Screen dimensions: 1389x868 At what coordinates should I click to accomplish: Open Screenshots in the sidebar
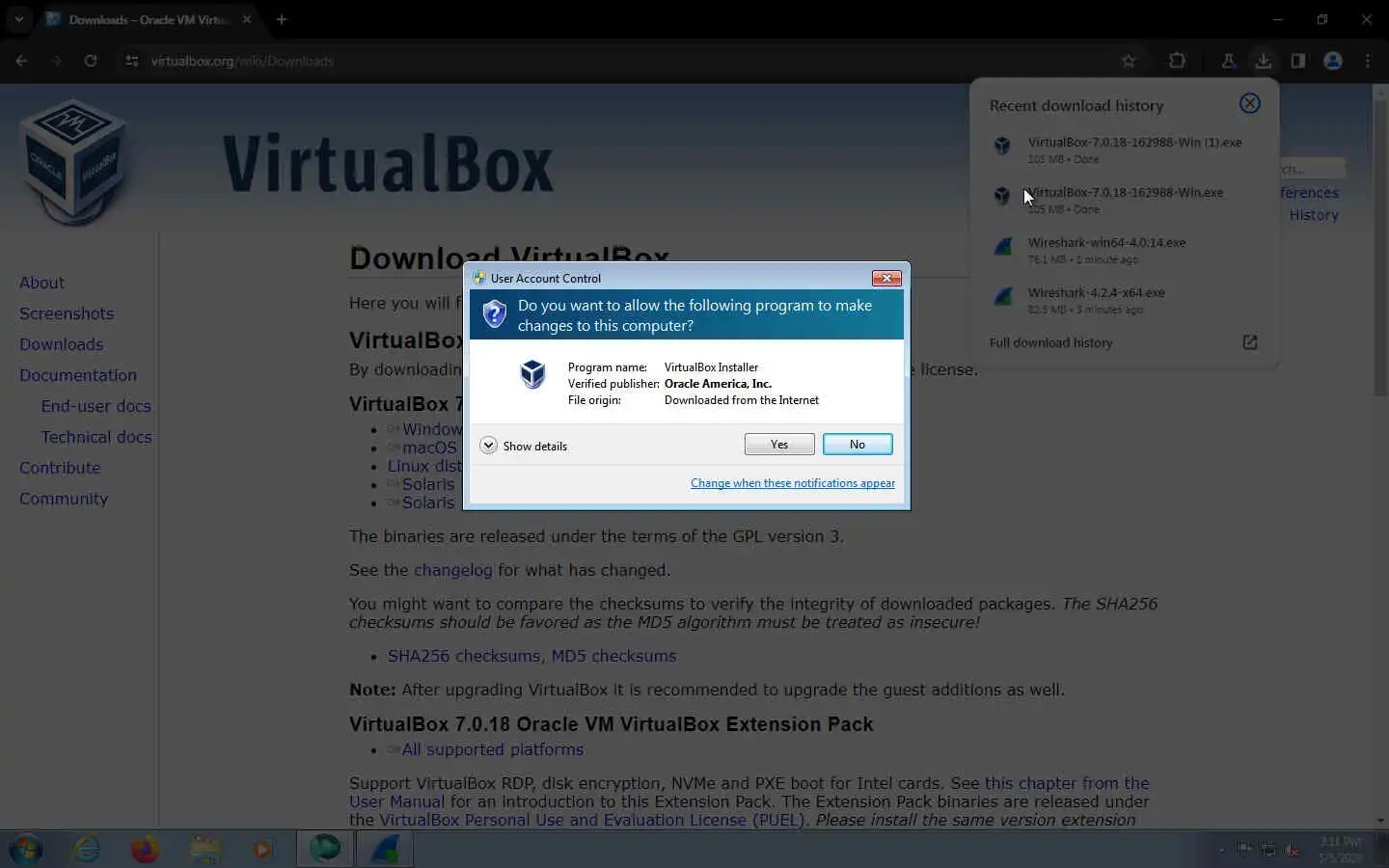click(67, 313)
